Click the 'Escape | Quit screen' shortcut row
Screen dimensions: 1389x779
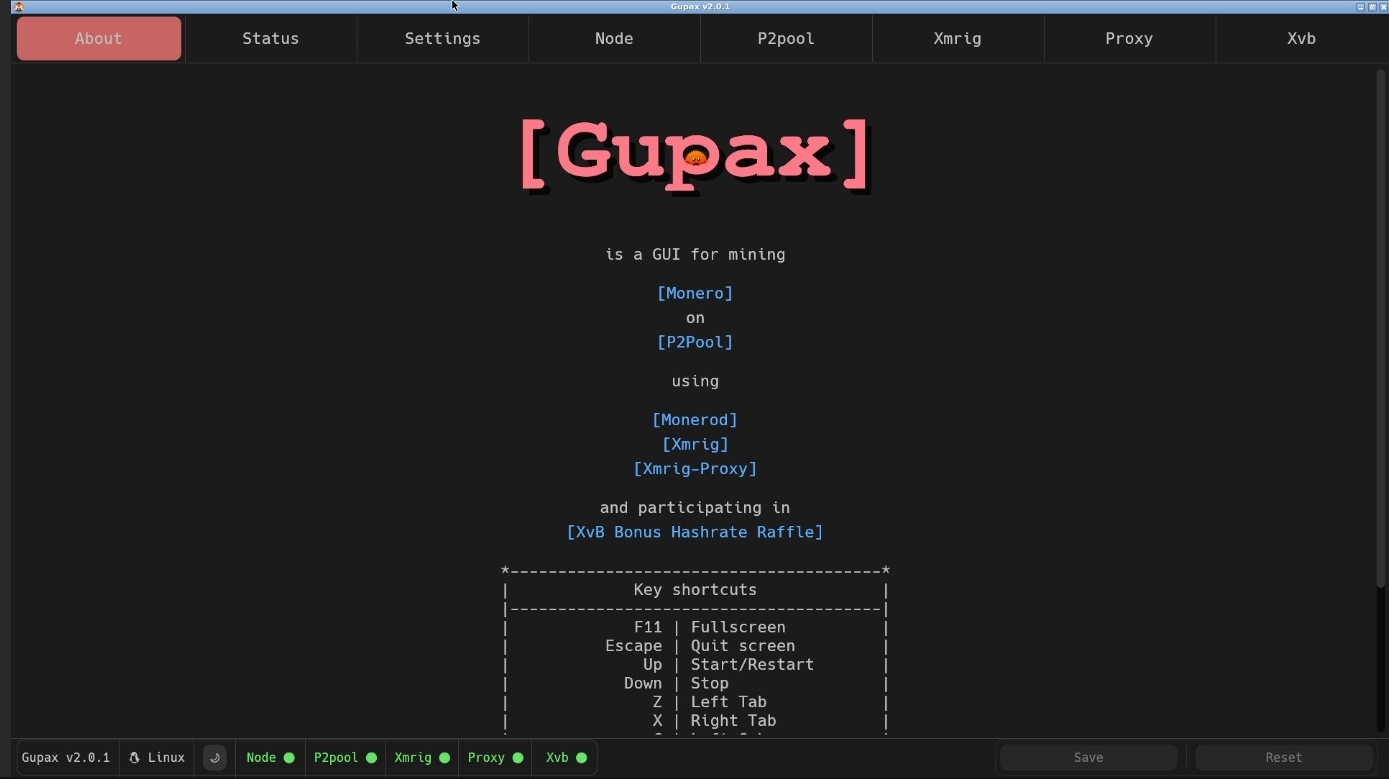695,646
